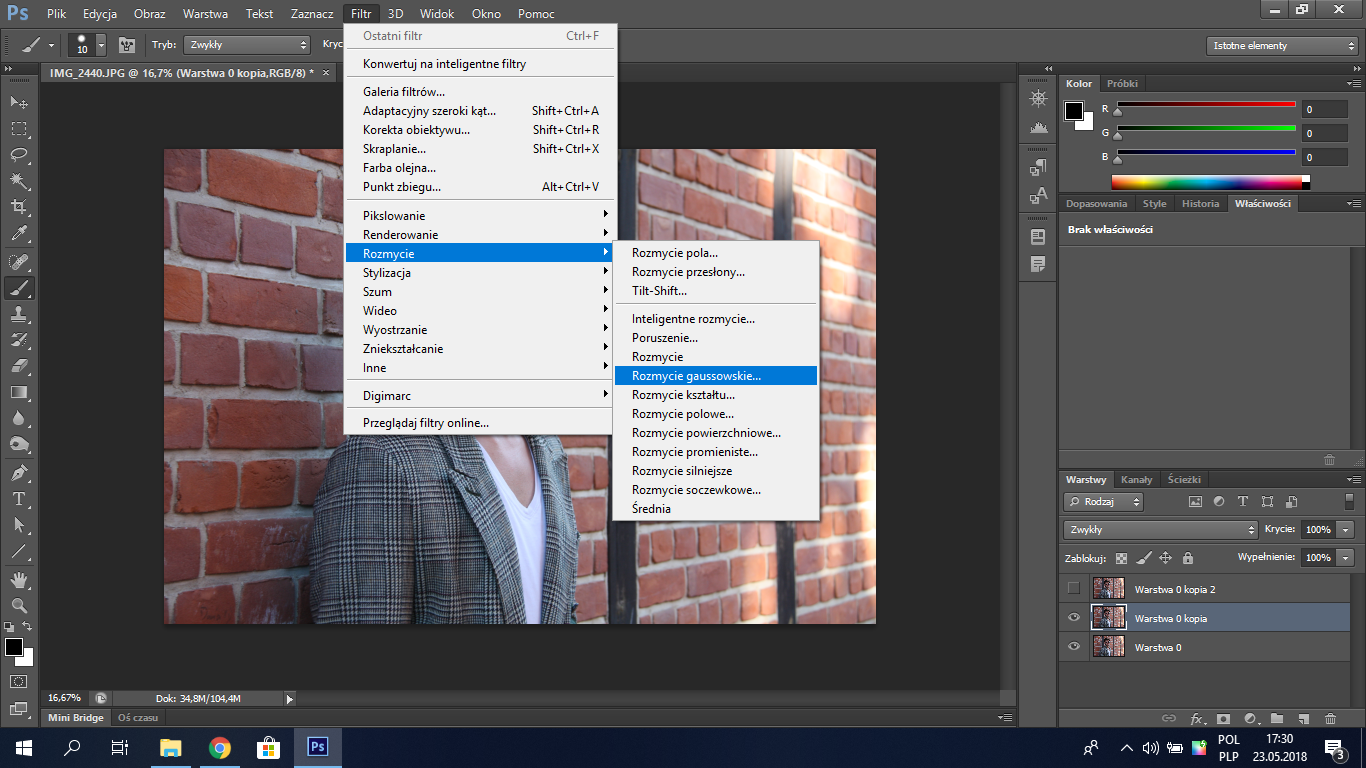Viewport: 1366px width, 768px height.
Task: Show the hidden Warstwa 0 kopia 2 layer
Action: 1074,589
